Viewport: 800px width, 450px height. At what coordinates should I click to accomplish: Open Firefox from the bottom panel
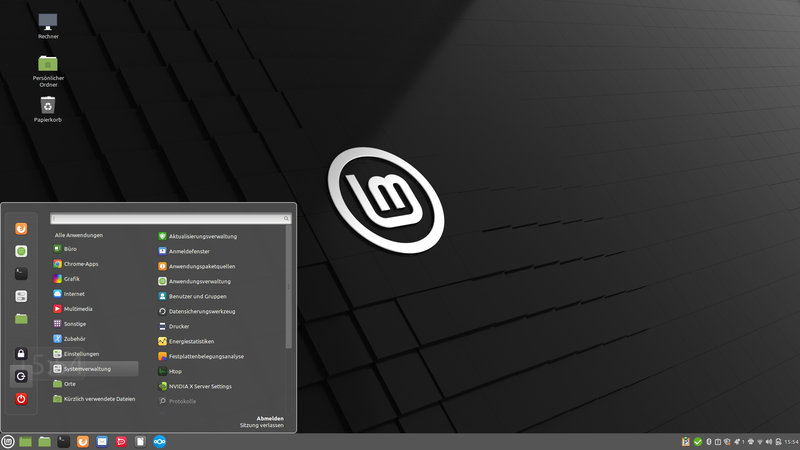click(x=83, y=442)
